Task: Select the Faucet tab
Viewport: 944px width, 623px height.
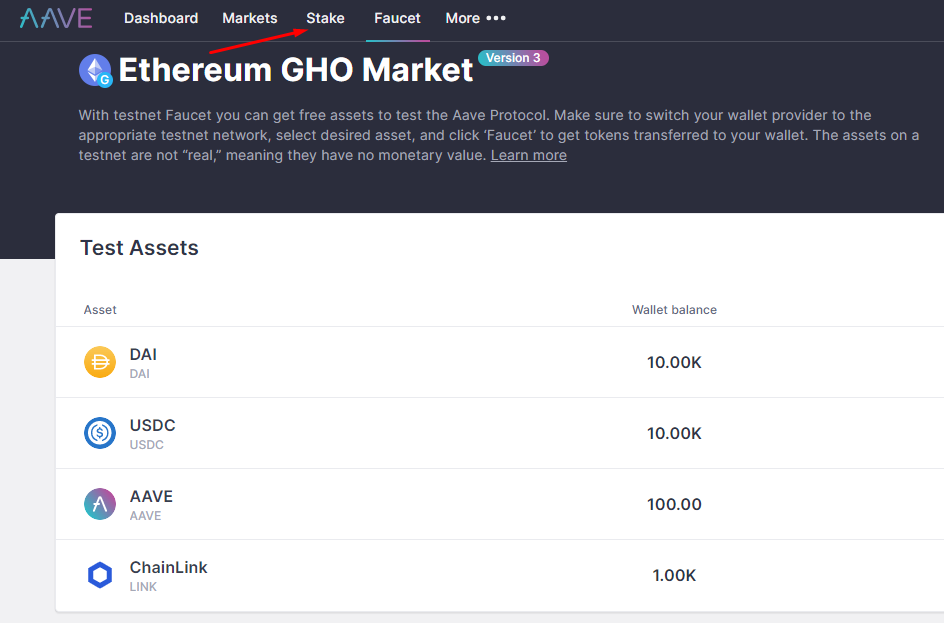Action: [x=397, y=18]
